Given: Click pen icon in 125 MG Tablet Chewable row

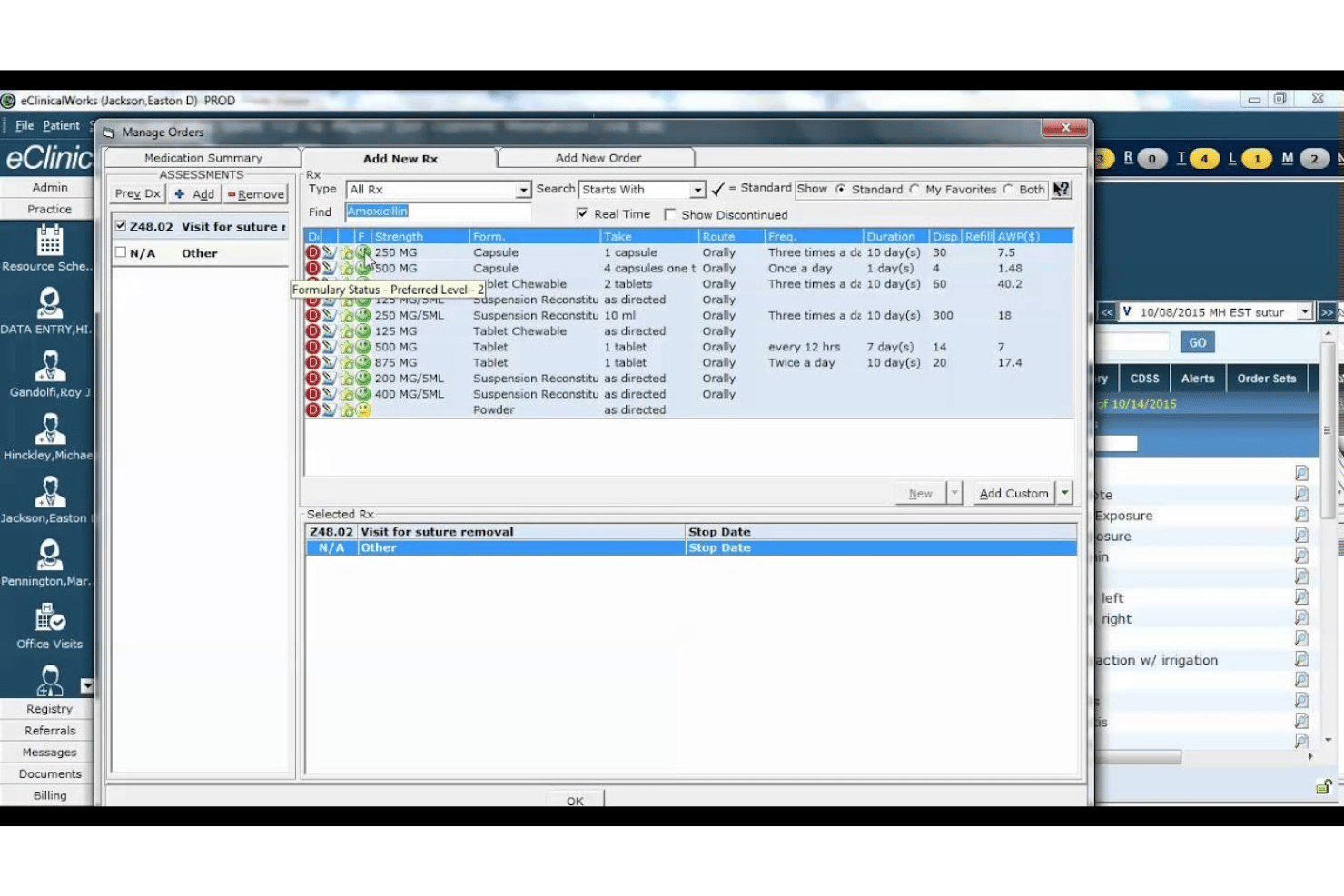Looking at the screenshot, I should coord(329,331).
